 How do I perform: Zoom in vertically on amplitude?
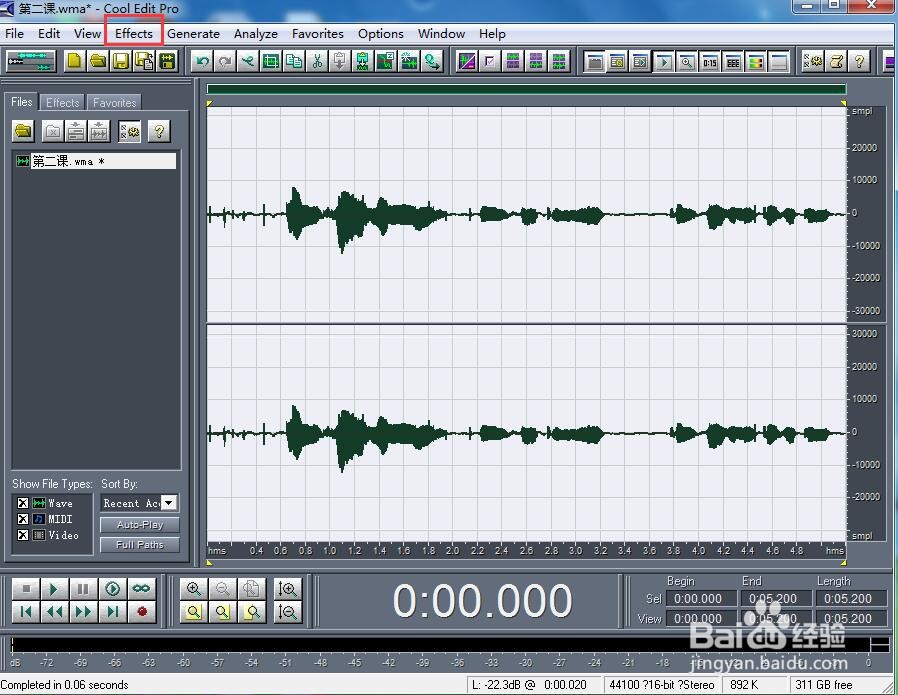(287, 589)
